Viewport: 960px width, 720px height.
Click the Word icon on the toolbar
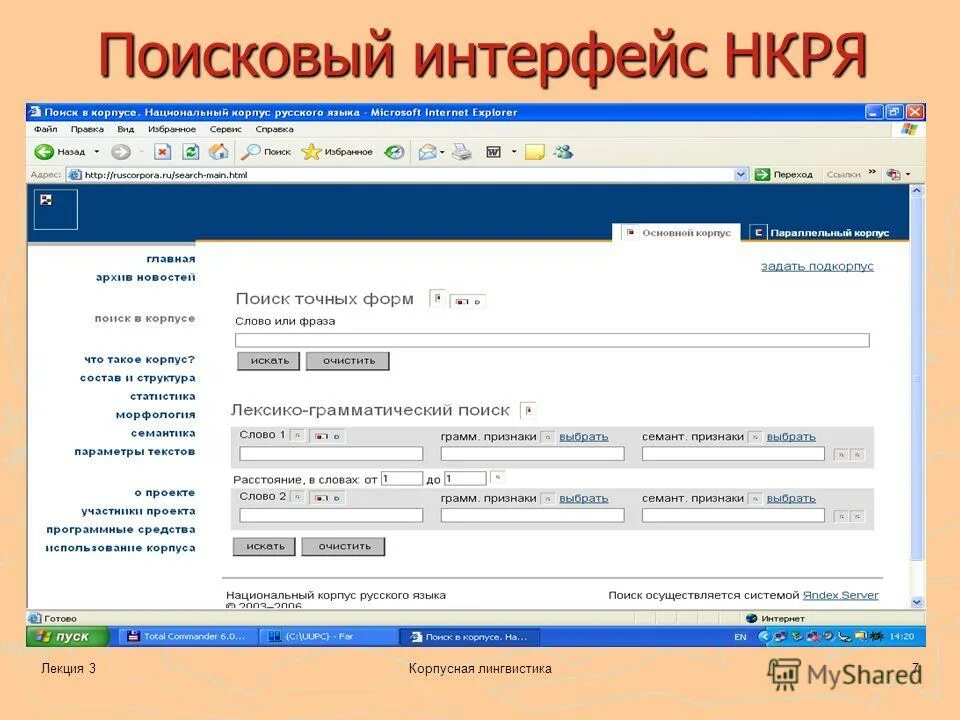coord(492,151)
